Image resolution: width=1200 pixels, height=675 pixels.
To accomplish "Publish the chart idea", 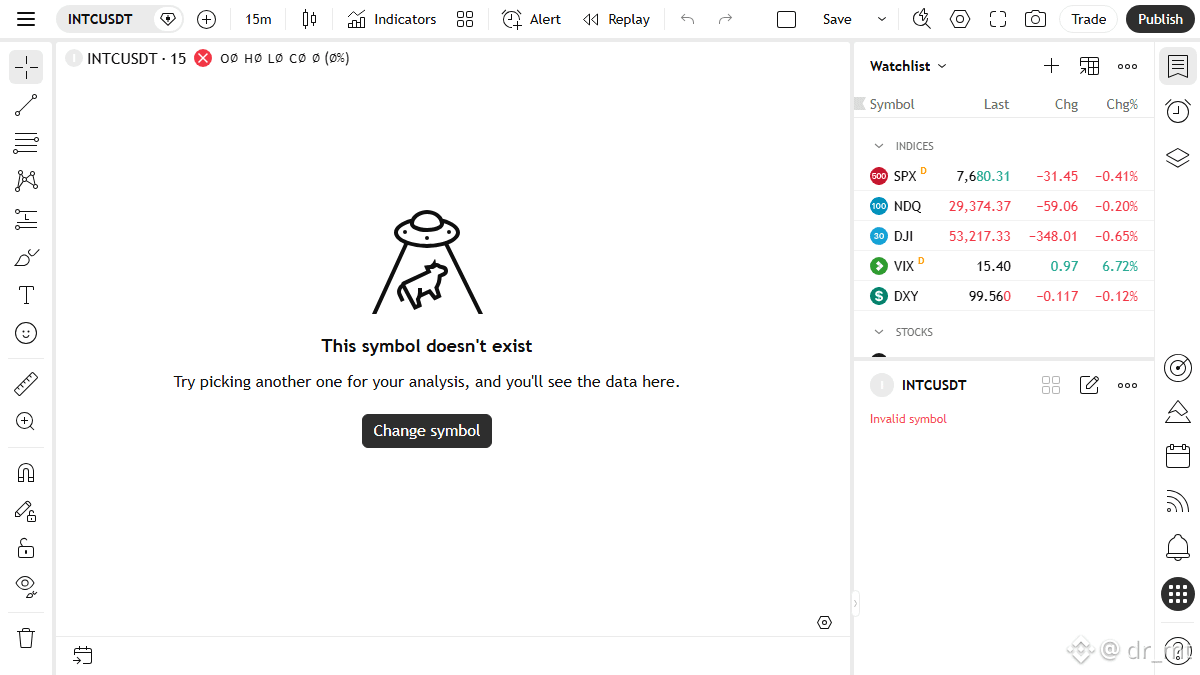I will click(x=1160, y=19).
